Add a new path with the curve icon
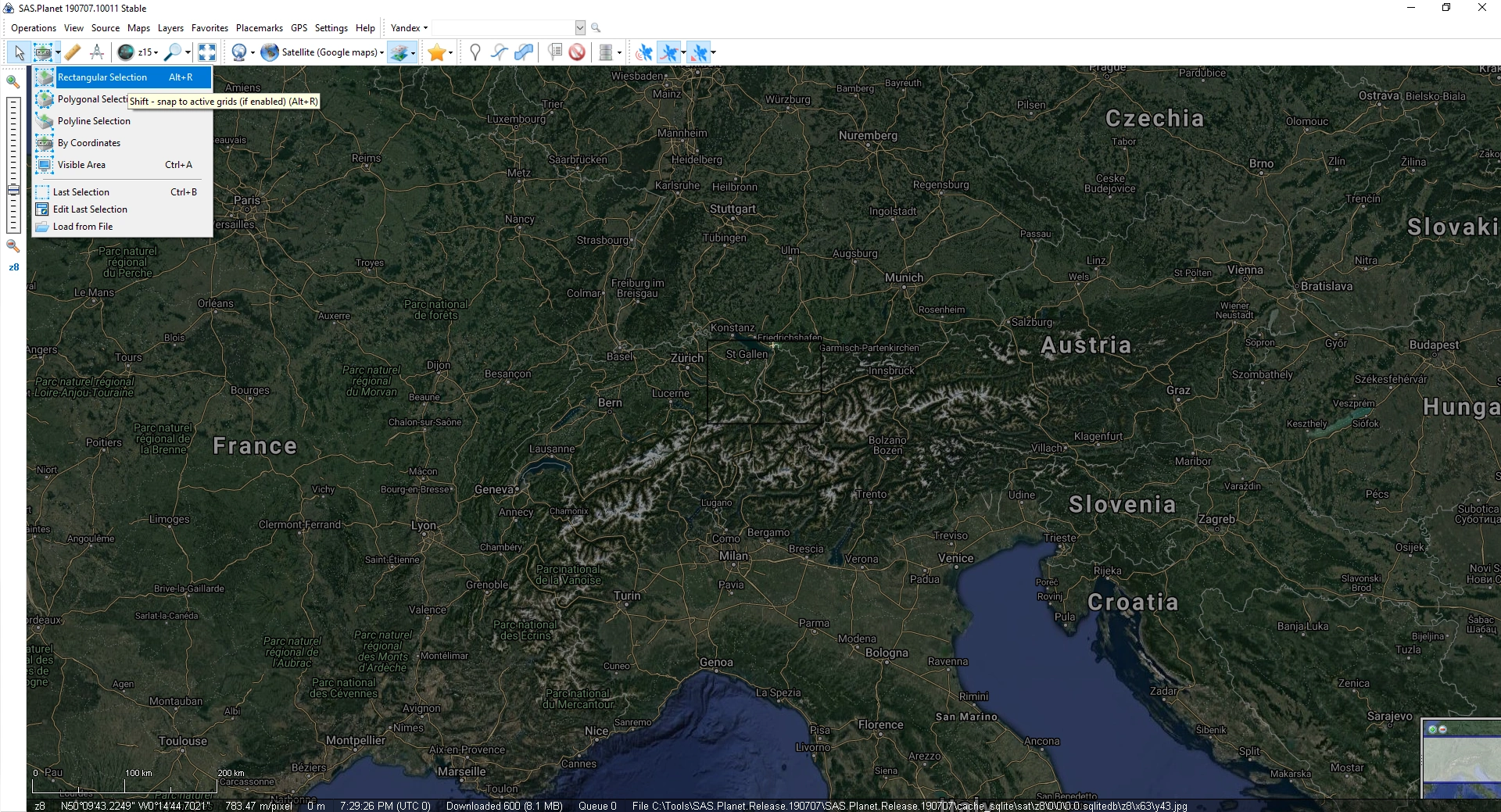This screenshot has height=812, width=1501. coord(499,52)
